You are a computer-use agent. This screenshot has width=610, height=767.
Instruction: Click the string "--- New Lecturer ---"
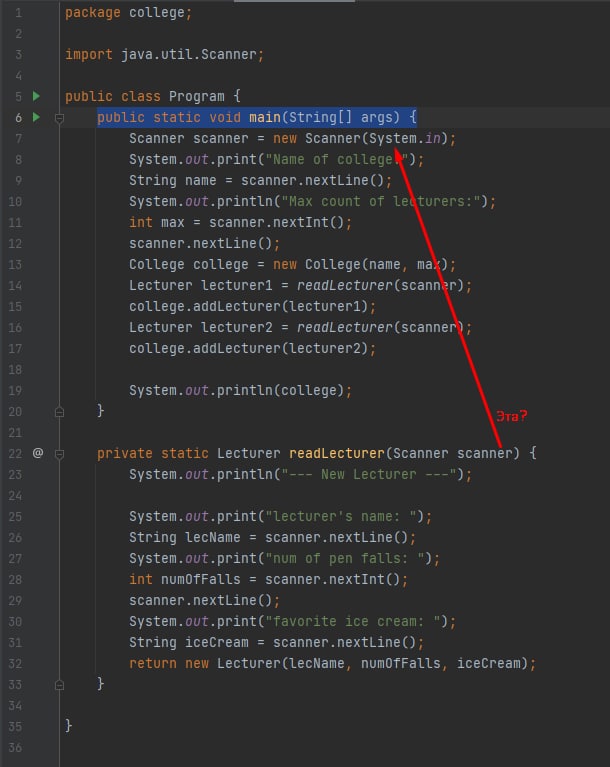click(368, 474)
